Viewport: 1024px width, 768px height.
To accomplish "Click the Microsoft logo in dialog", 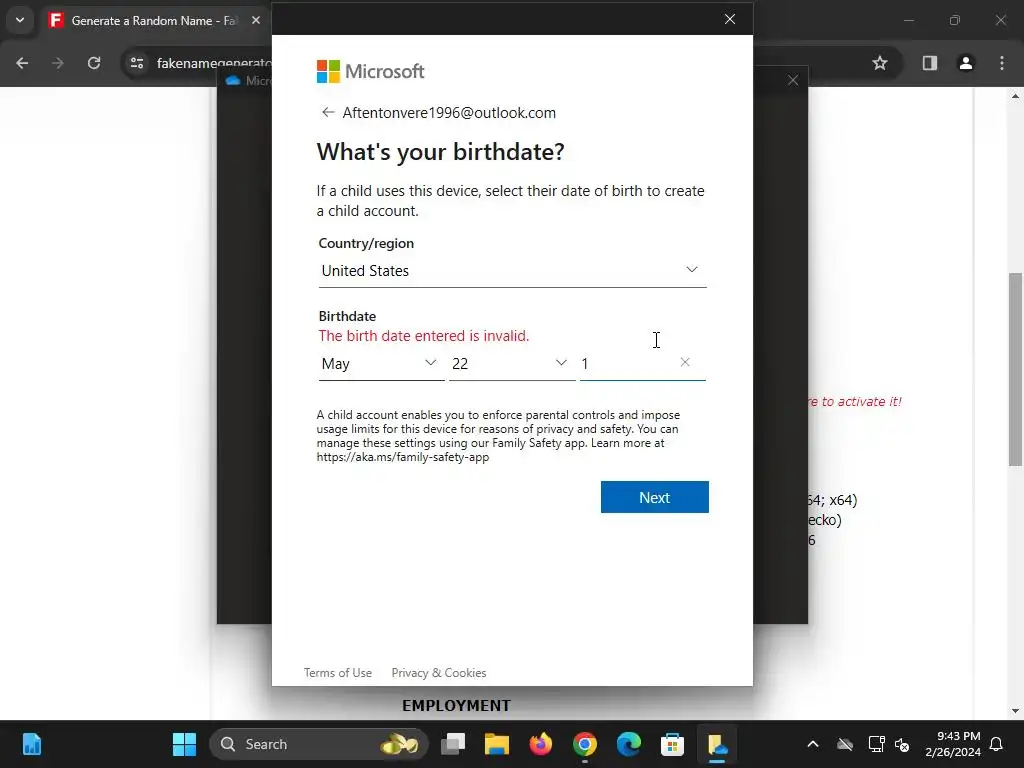I will click(370, 71).
